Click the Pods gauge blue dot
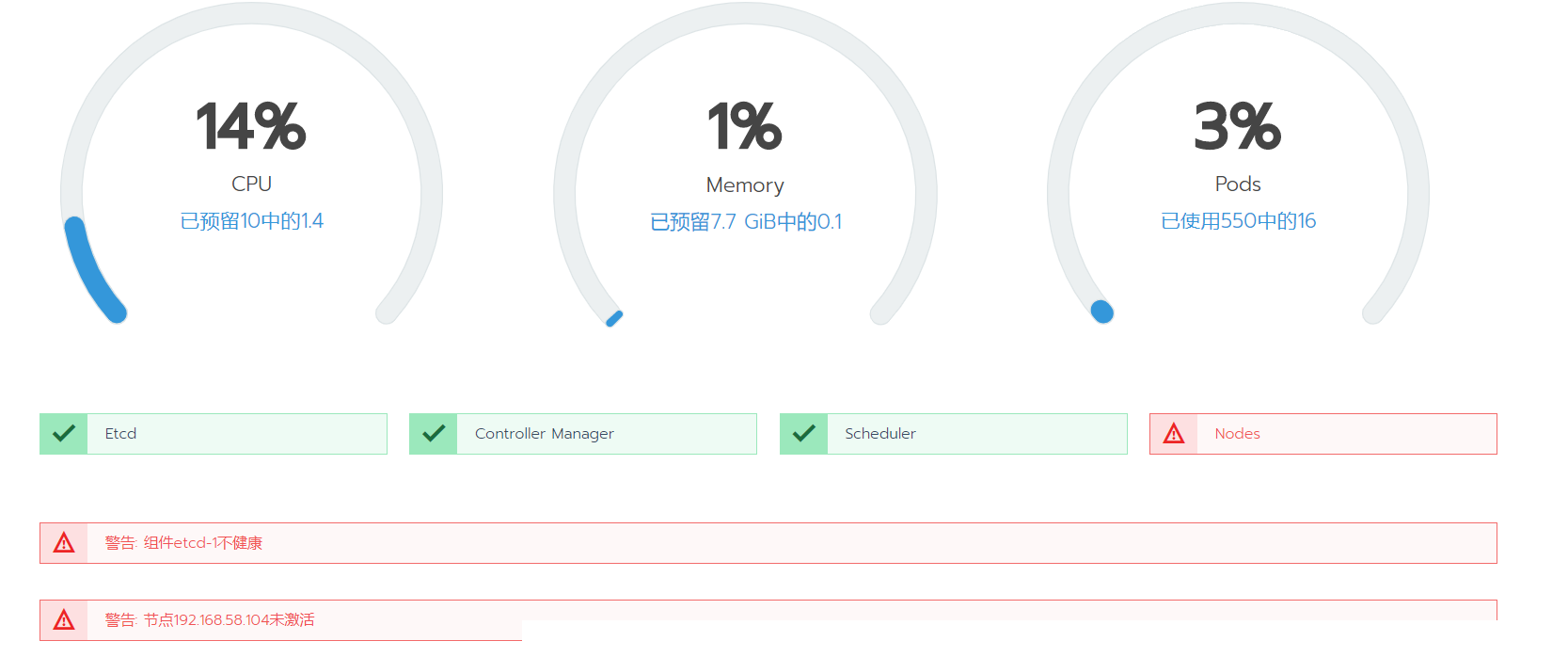The width and height of the screenshot is (1568, 657). [x=1102, y=312]
